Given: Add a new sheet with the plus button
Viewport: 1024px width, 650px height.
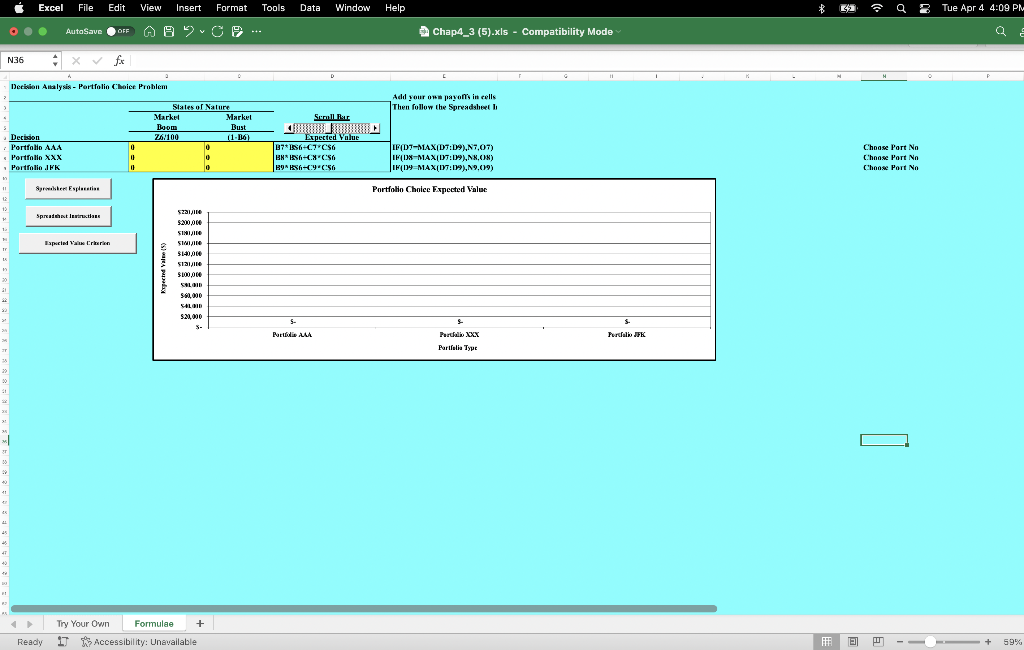Looking at the screenshot, I should click(x=200, y=624).
